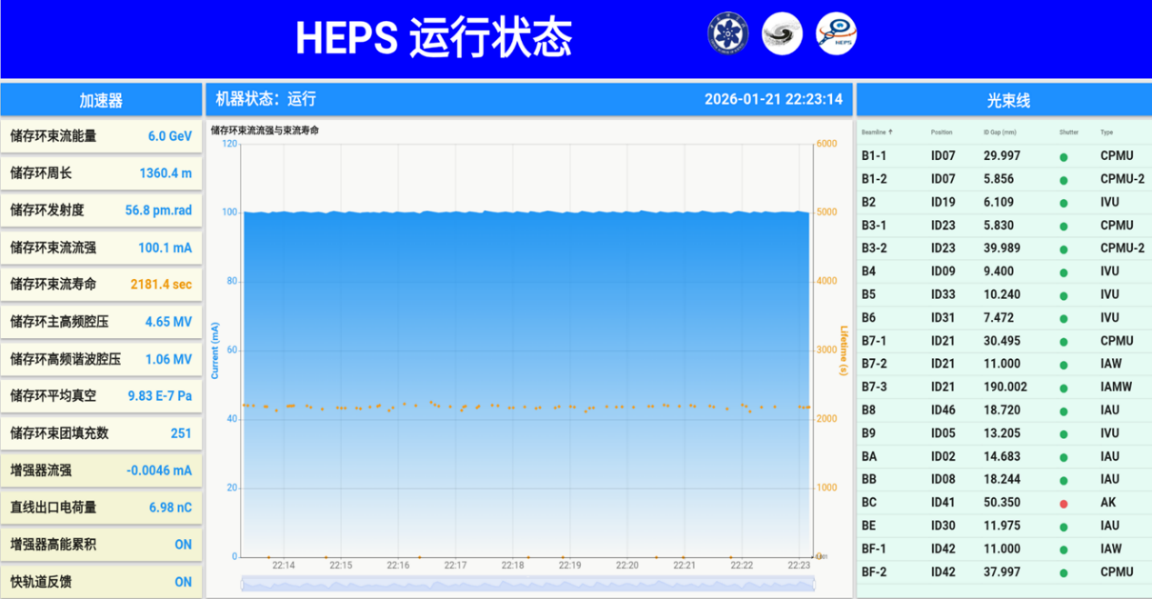Click the 22:18 tick on the time axis
The height and width of the screenshot is (599, 1152).
(513, 566)
